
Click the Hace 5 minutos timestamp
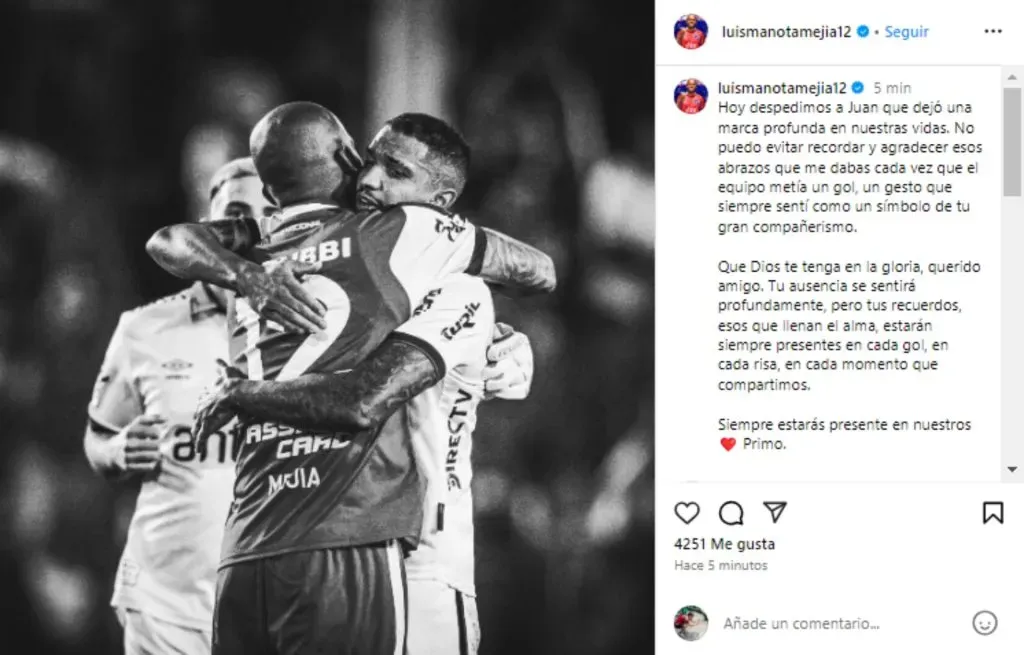point(720,565)
